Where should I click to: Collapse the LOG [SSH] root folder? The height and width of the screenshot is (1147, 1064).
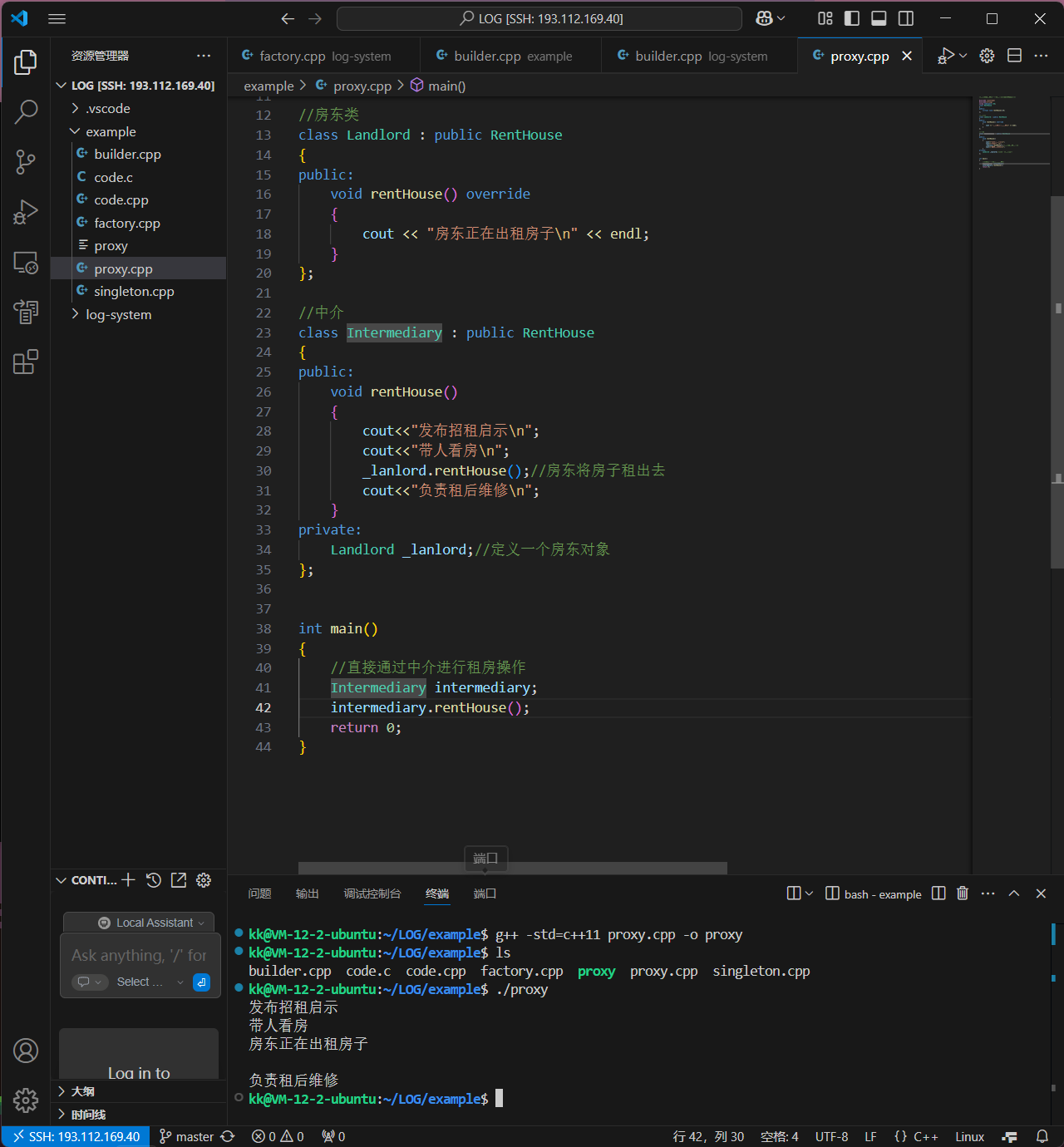click(138, 86)
